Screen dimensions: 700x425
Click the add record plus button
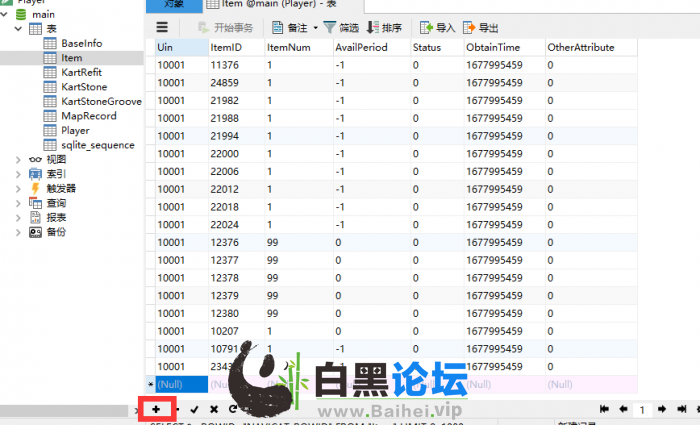click(155, 409)
